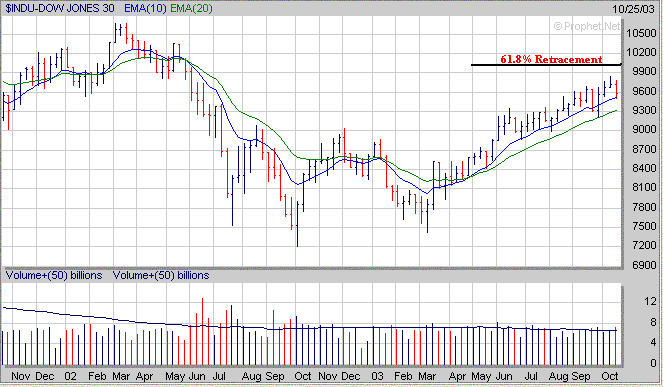Click the 7200 price axis label
Viewport: 663px width, 387px height.
(x=644, y=245)
